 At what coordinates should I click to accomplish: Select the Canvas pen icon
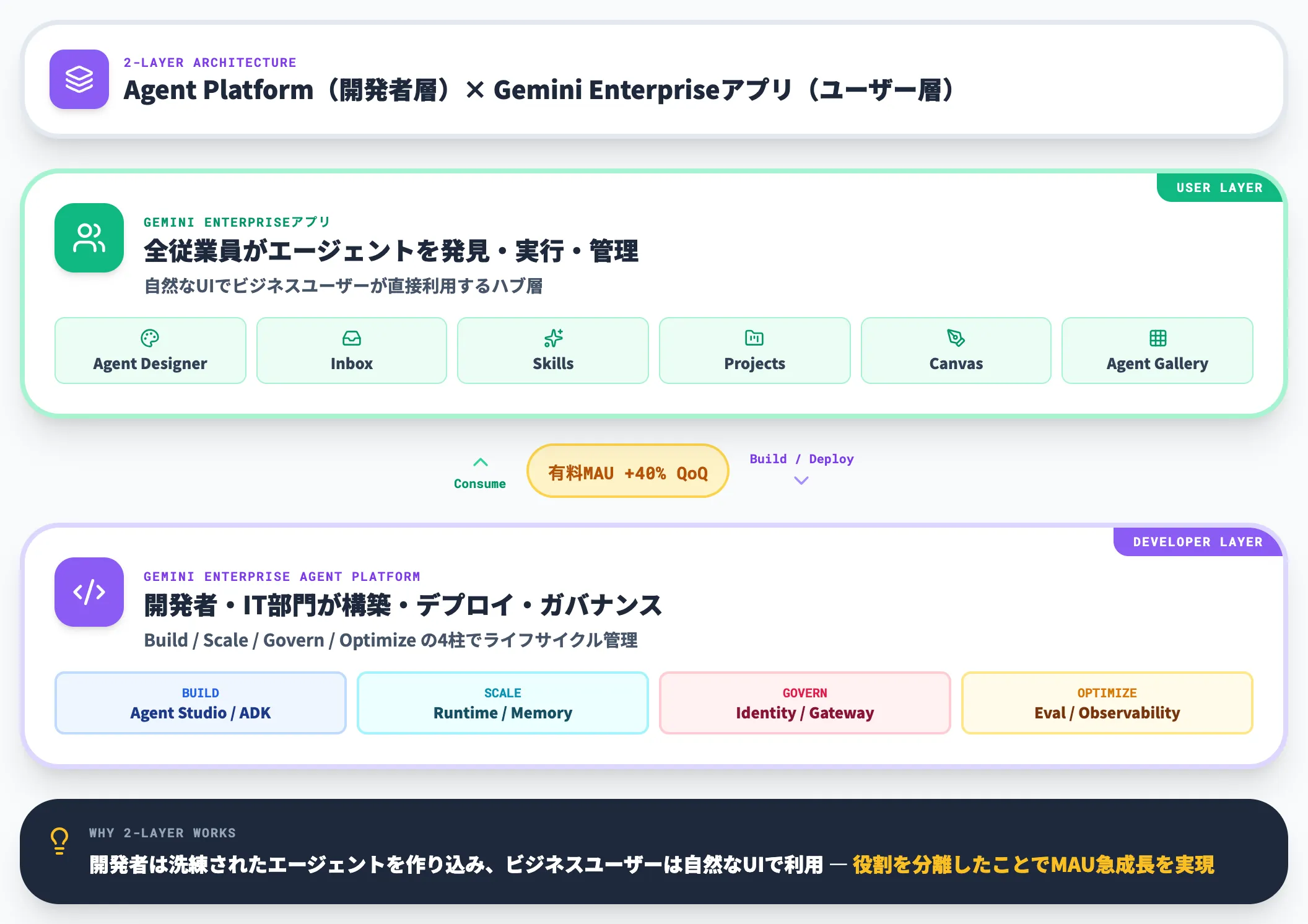coord(955,338)
